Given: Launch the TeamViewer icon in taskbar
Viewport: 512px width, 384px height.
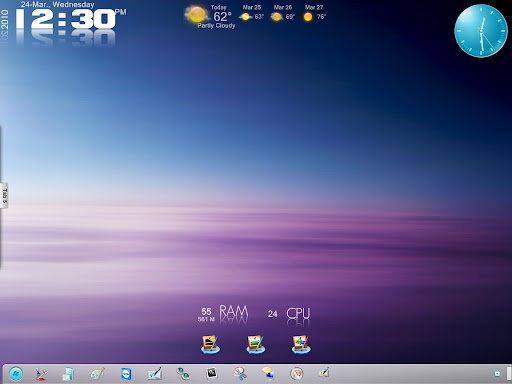Looking at the screenshot, I should tap(126, 374).
